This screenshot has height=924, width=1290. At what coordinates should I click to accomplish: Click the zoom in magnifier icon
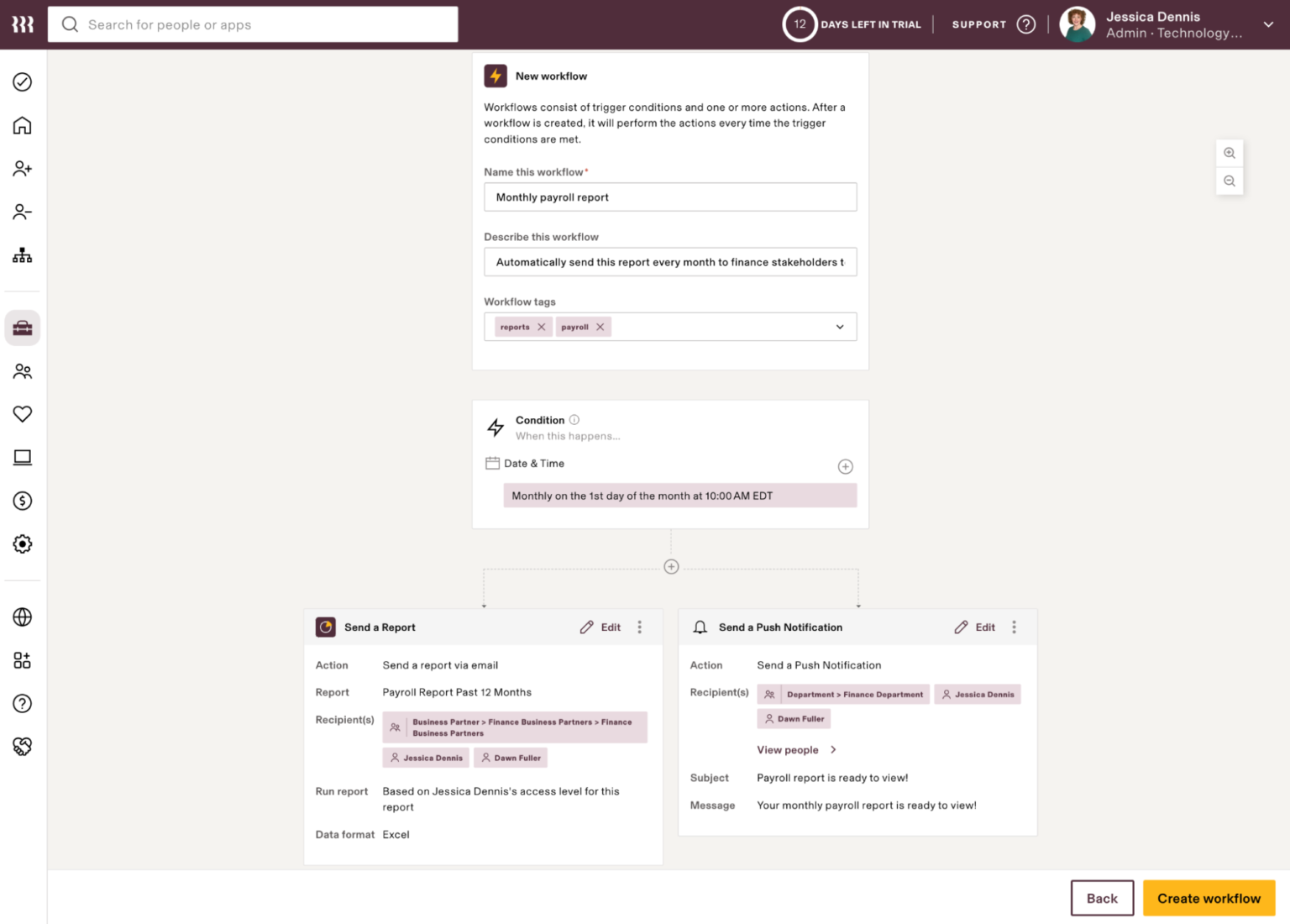[x=1229, y=153]
